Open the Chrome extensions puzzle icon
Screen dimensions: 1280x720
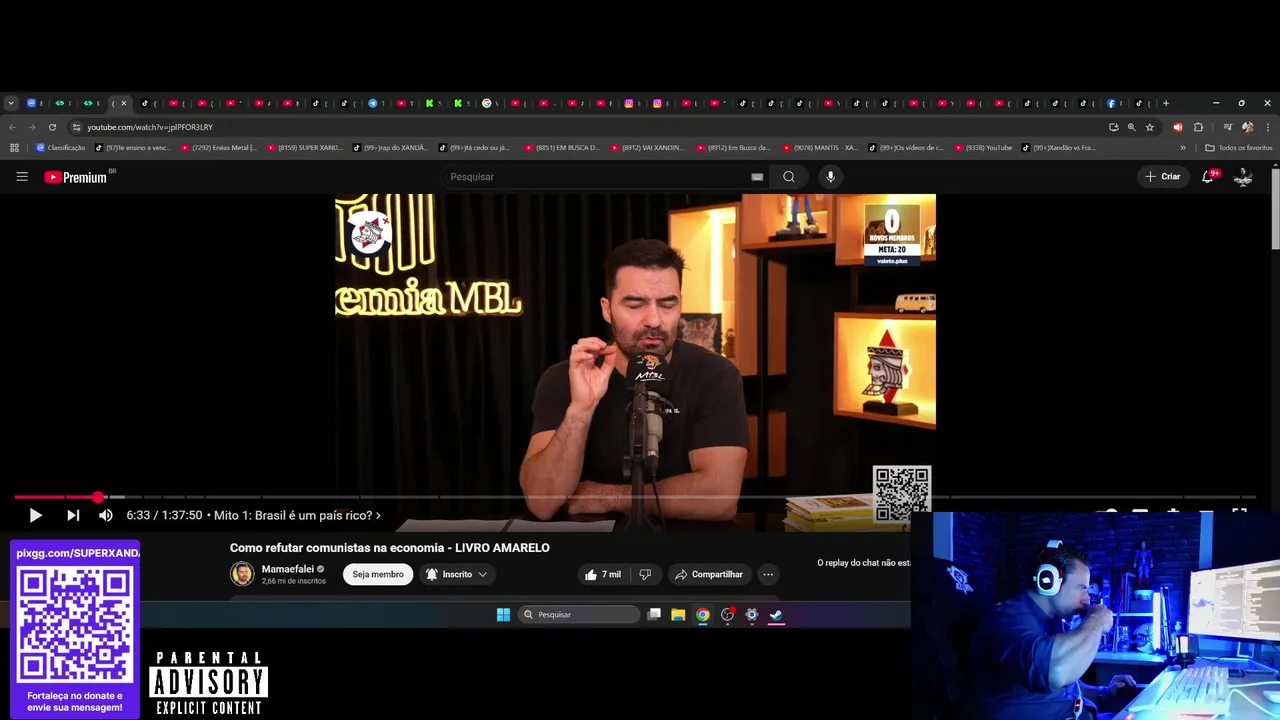(1198, 127)
